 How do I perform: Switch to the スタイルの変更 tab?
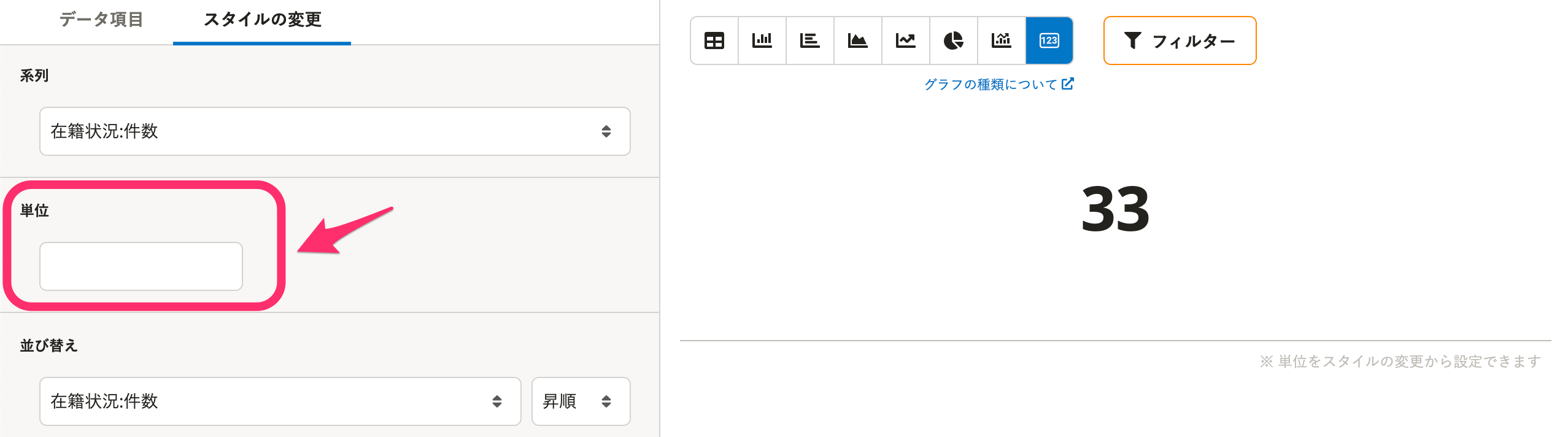pos(263,20)
